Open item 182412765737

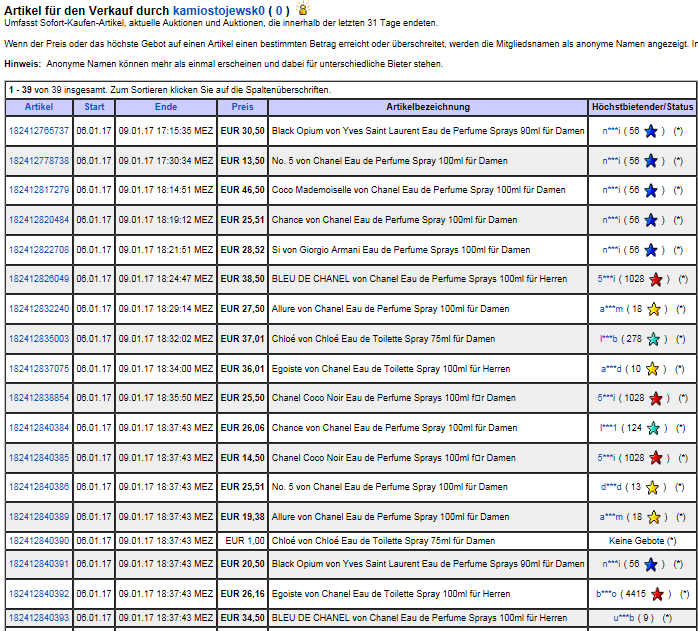point(39,131)
